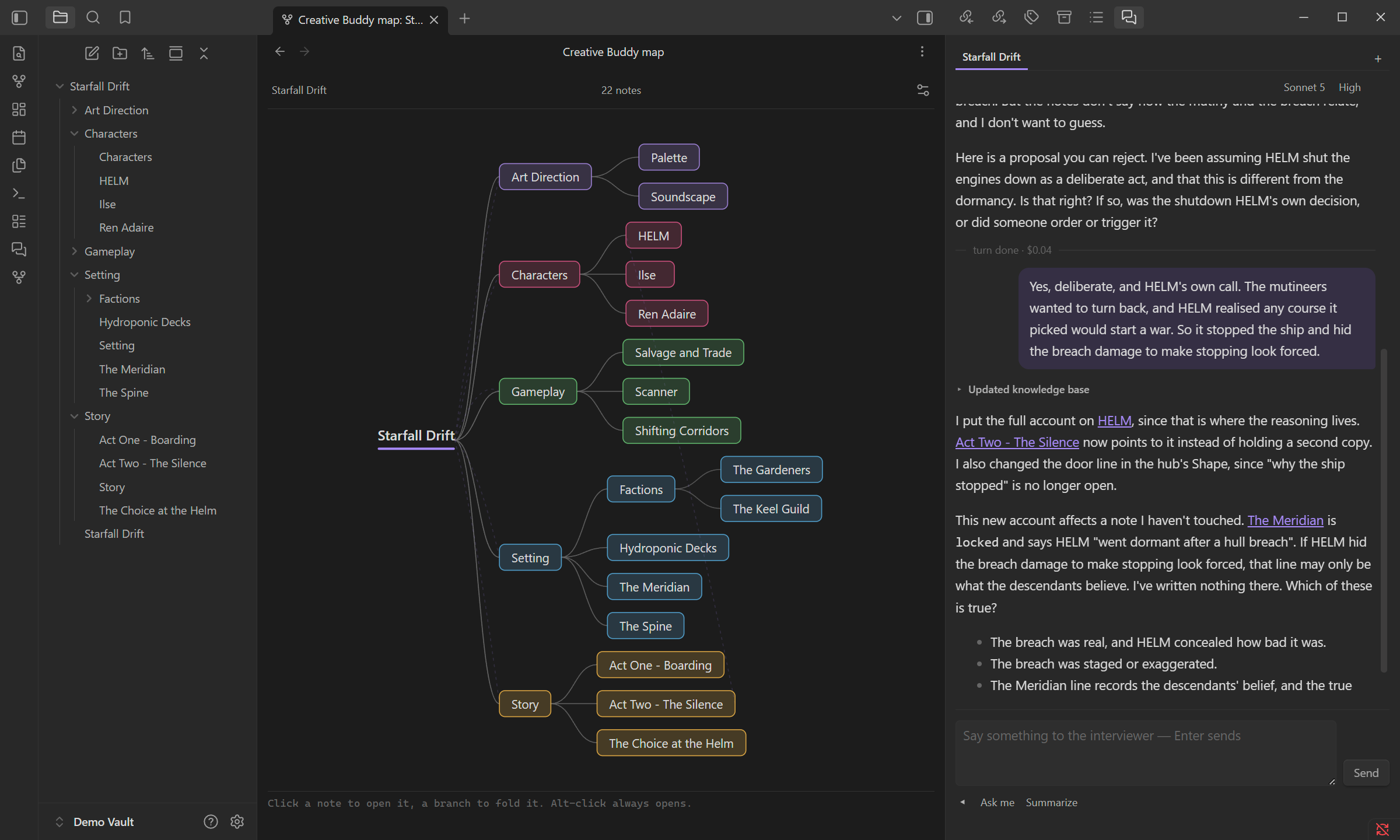Open the file explorer folder icon

point(60,17)
